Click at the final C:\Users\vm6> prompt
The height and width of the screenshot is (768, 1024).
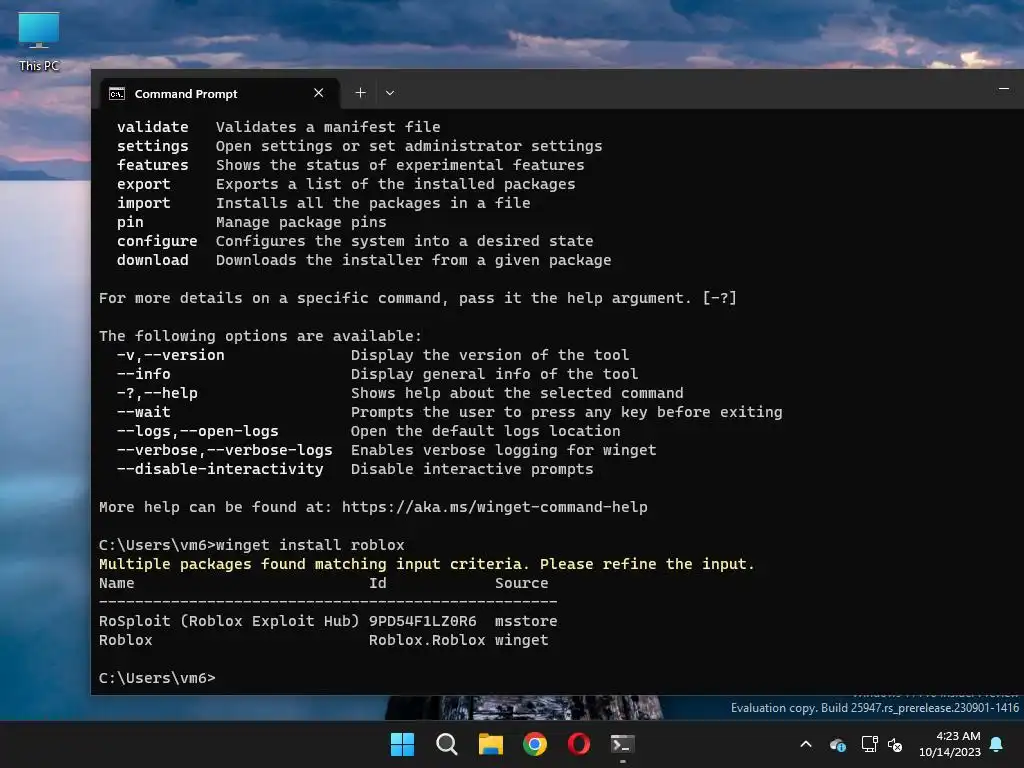click(x=157, y=678)
